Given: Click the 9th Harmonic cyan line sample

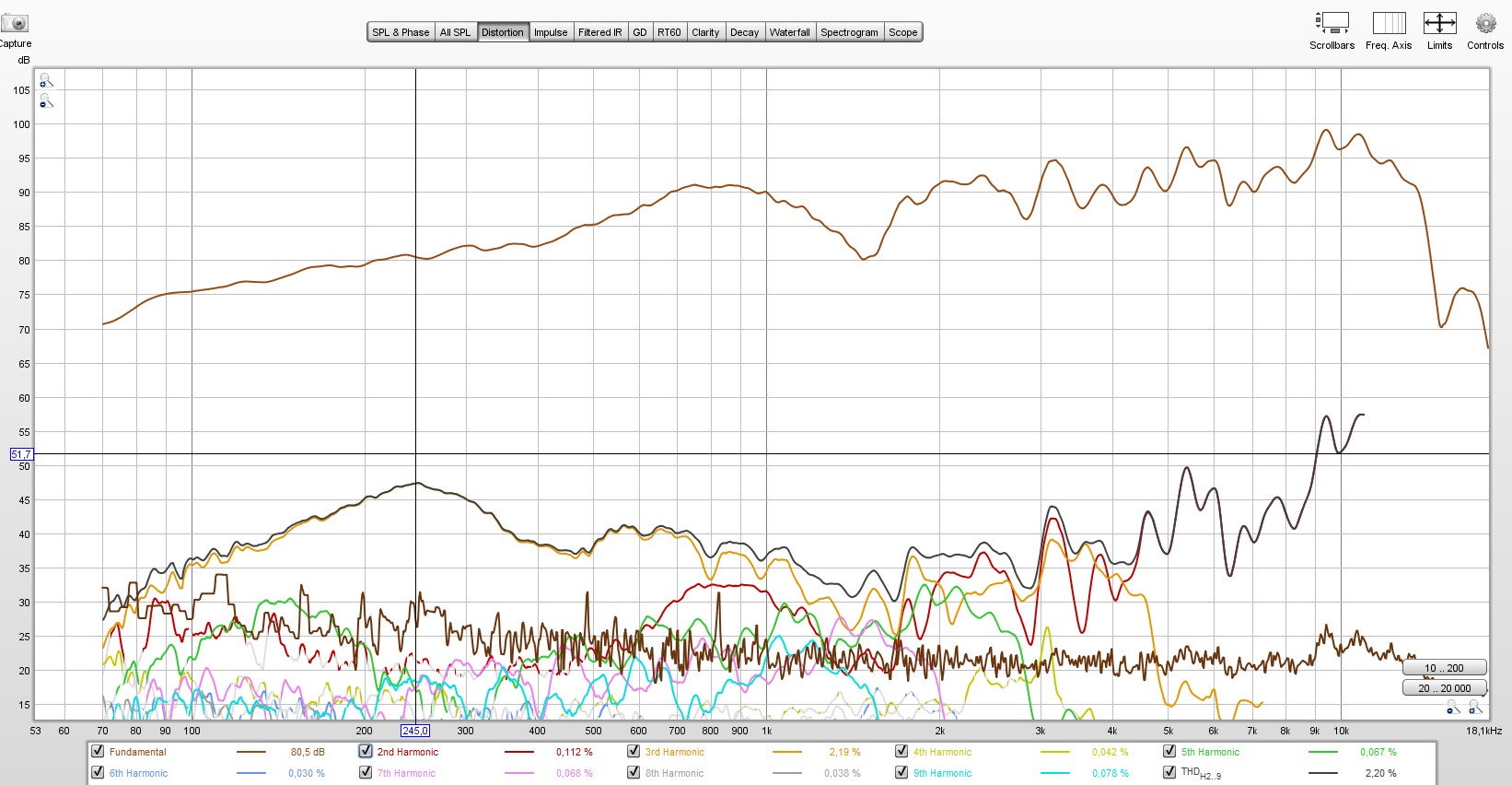Looking at the screenshot, I should pyautogui.click(x=1055, y=773).
